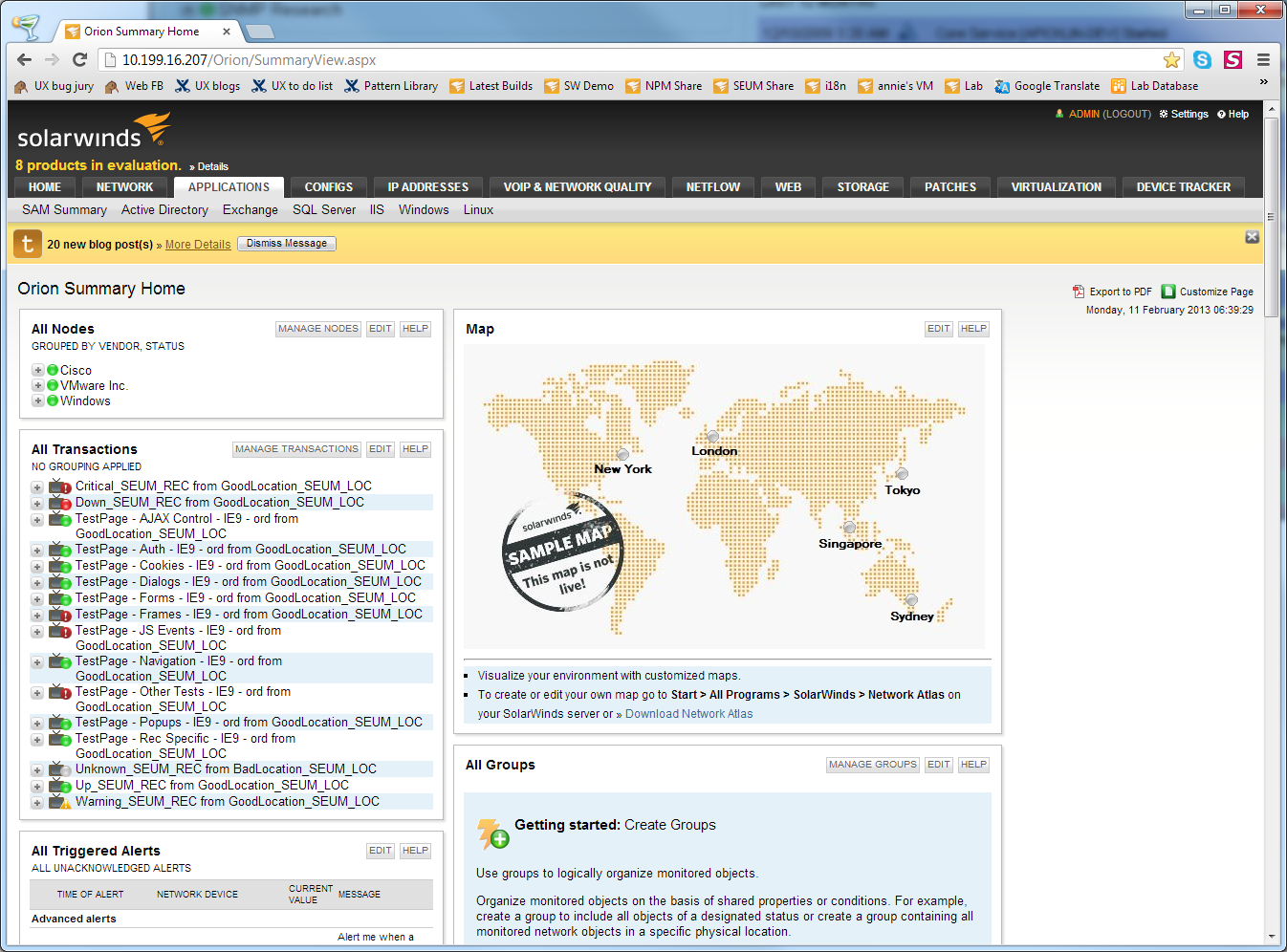This screenshot has height=952, width=1287.
Task: Click the Singapore map marker
Action: 849,528
